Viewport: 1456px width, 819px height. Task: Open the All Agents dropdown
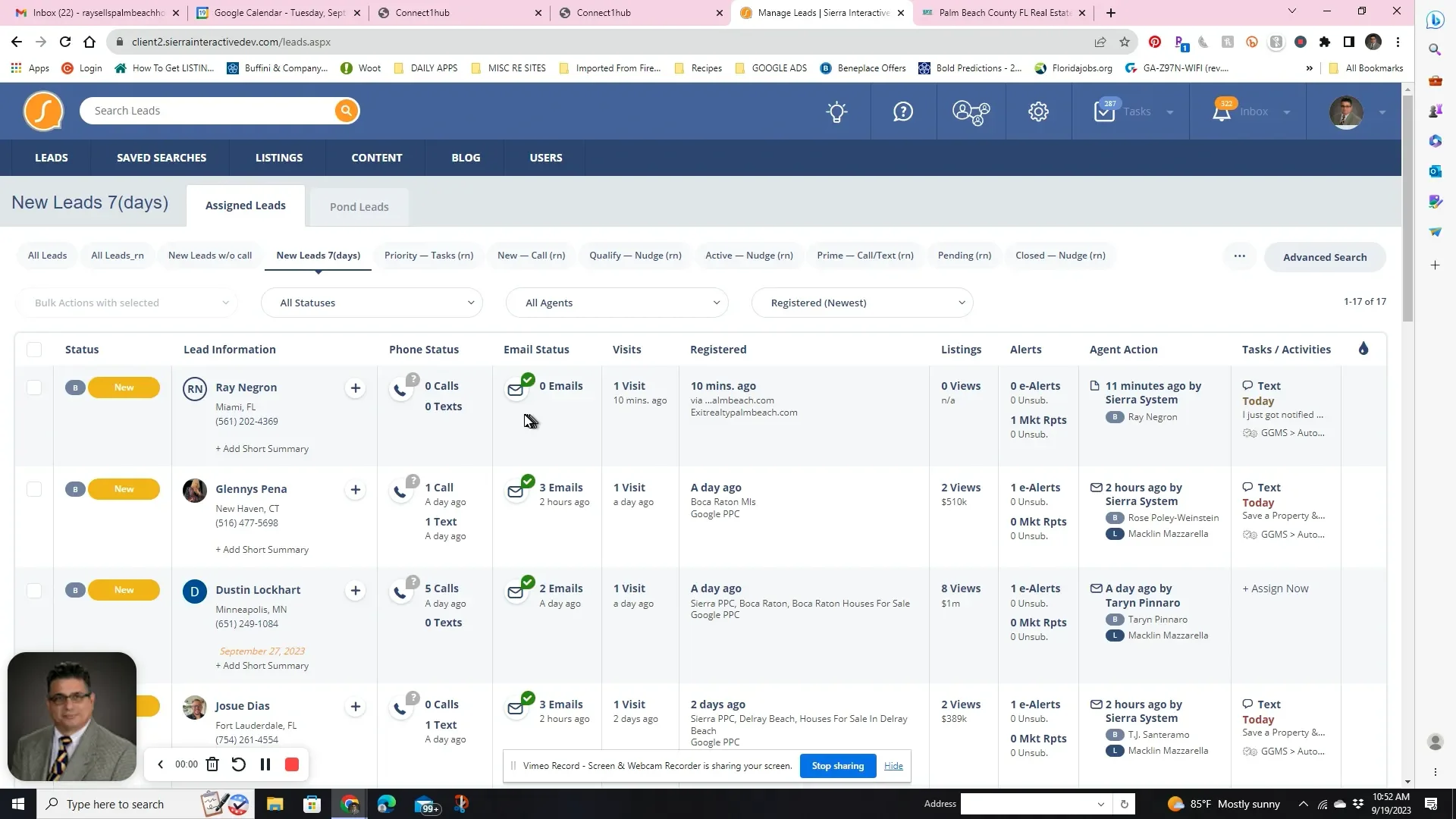pyautogui.click(x=617, y=303)
